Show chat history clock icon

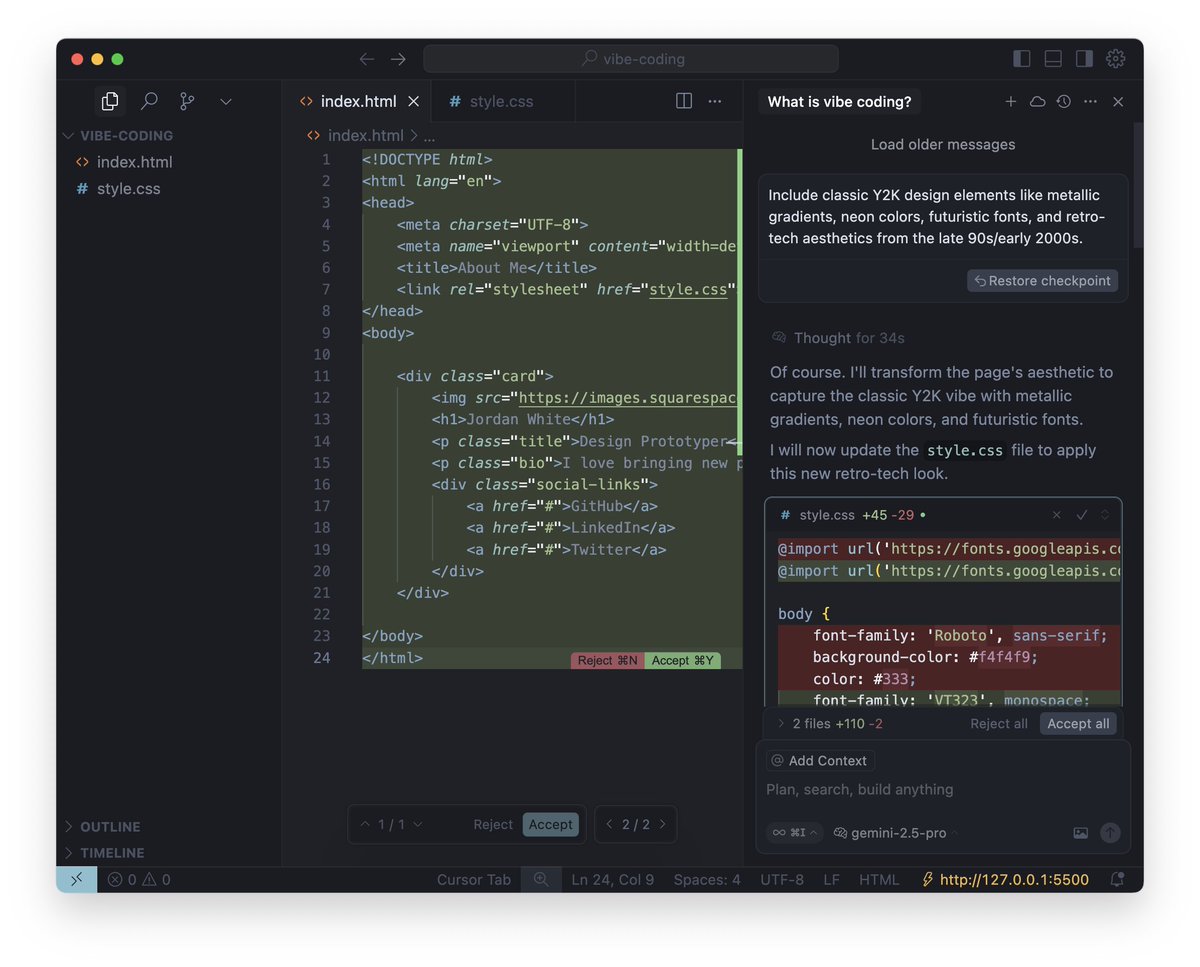(x=1064, y=102)
